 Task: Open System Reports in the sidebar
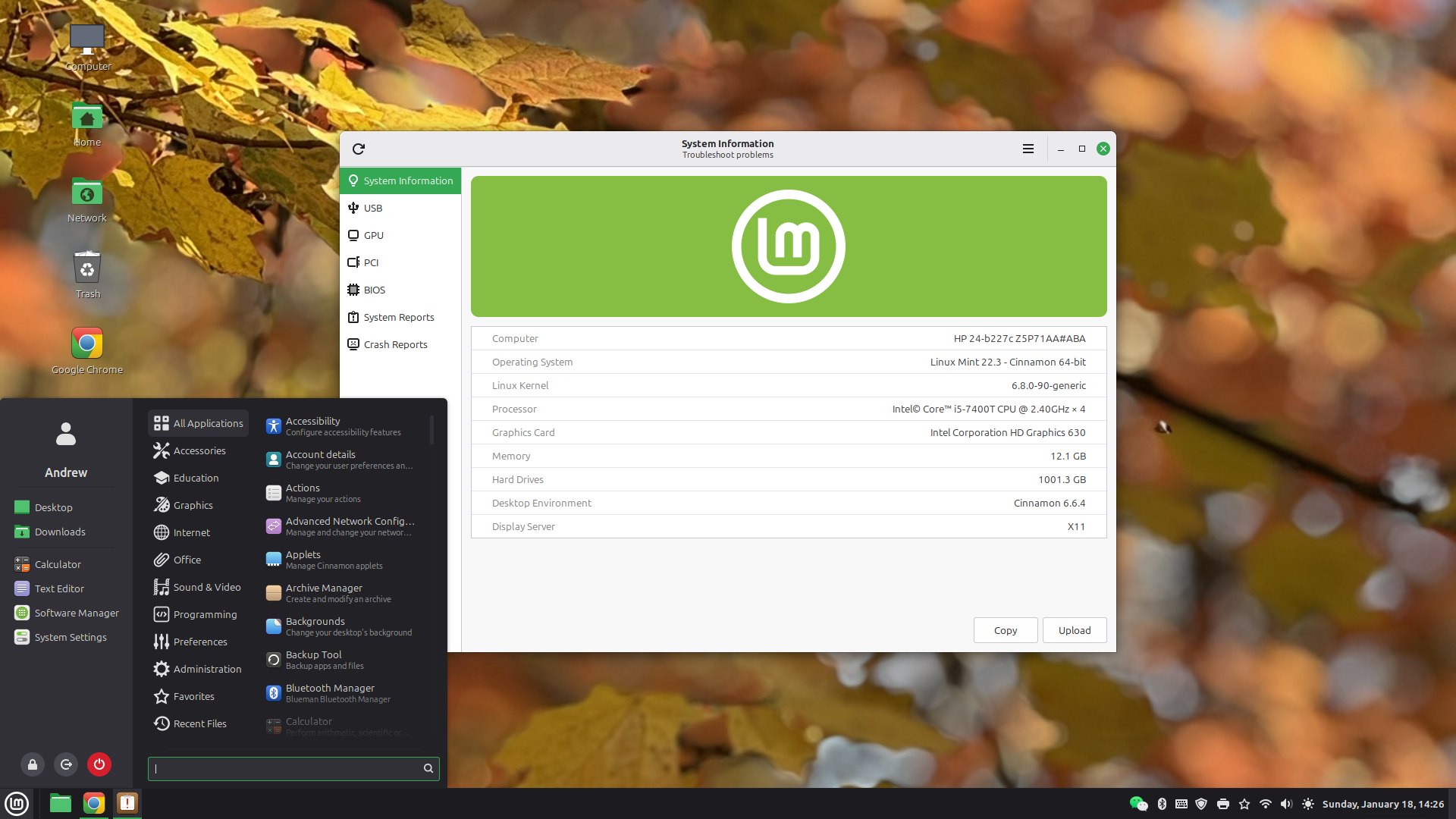400,317
